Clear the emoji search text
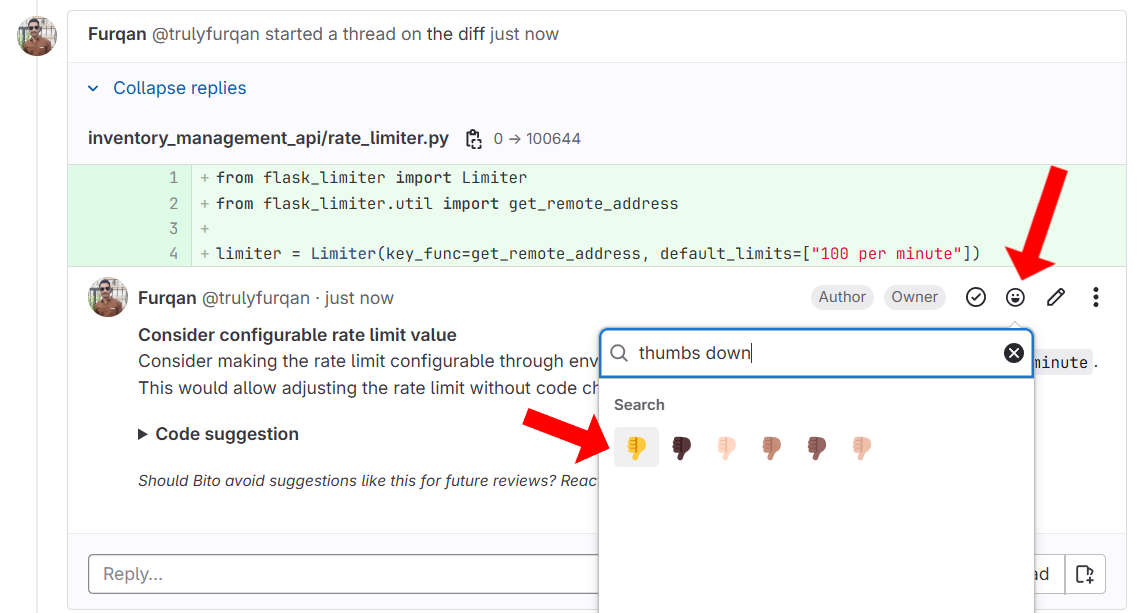 click(1014, 353)
